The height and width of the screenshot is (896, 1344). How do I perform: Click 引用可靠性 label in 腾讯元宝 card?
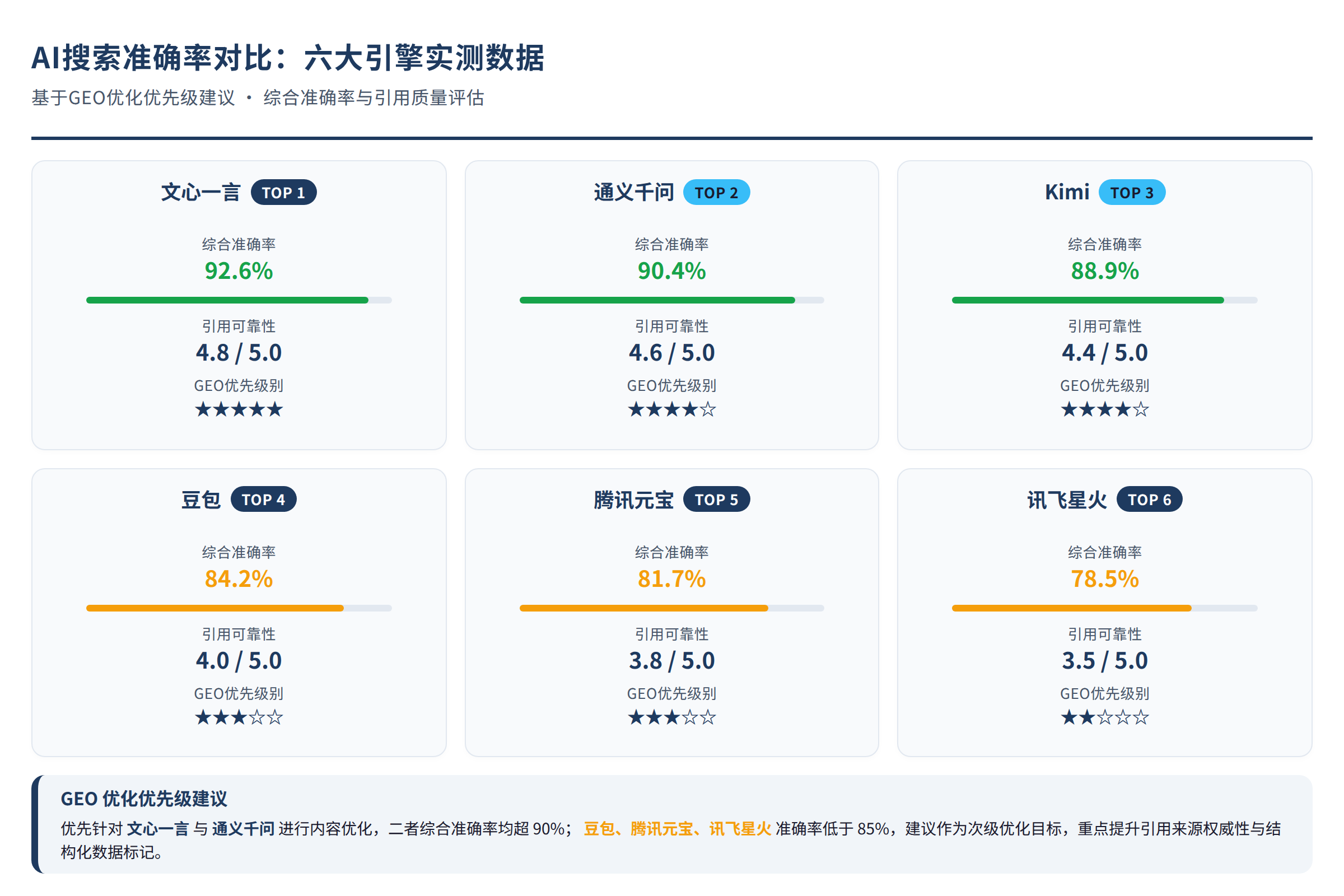(671, 634)
